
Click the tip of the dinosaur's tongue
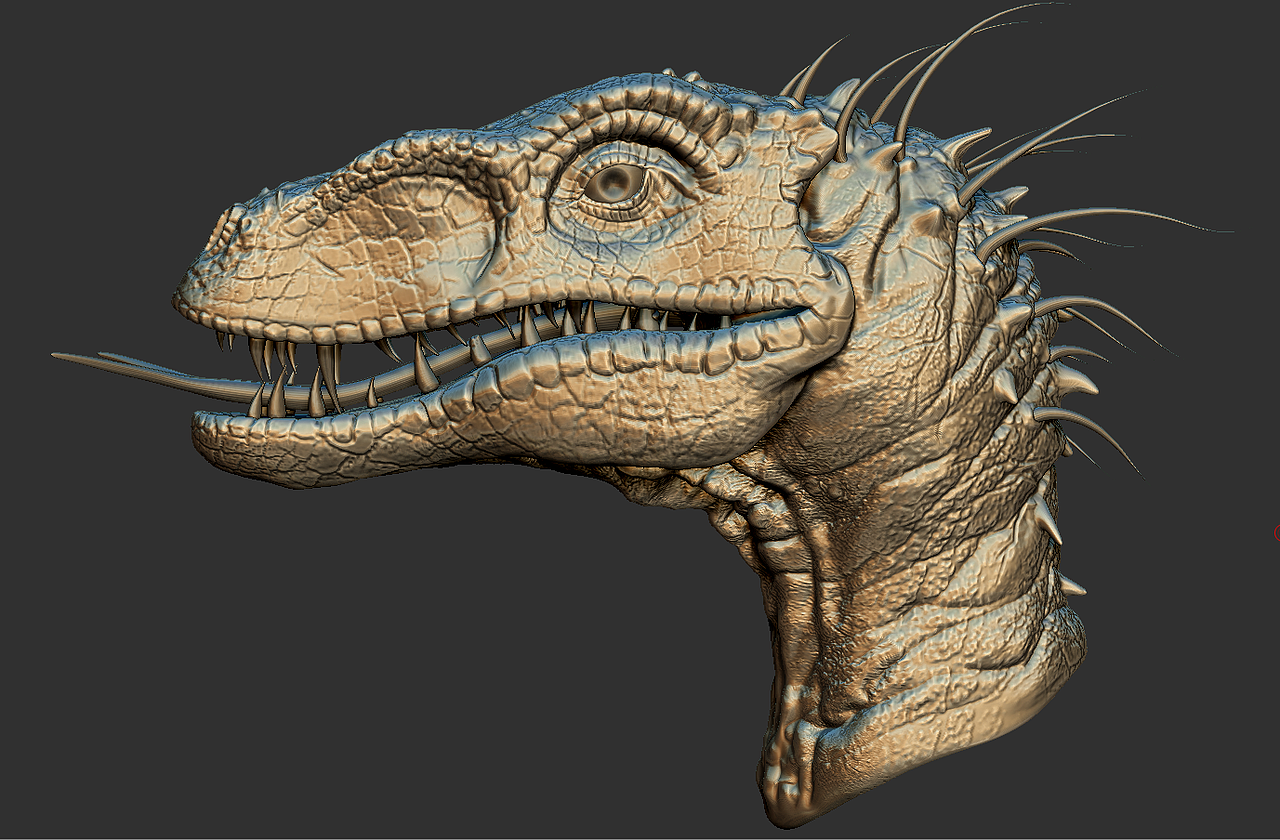coord(60,357)
